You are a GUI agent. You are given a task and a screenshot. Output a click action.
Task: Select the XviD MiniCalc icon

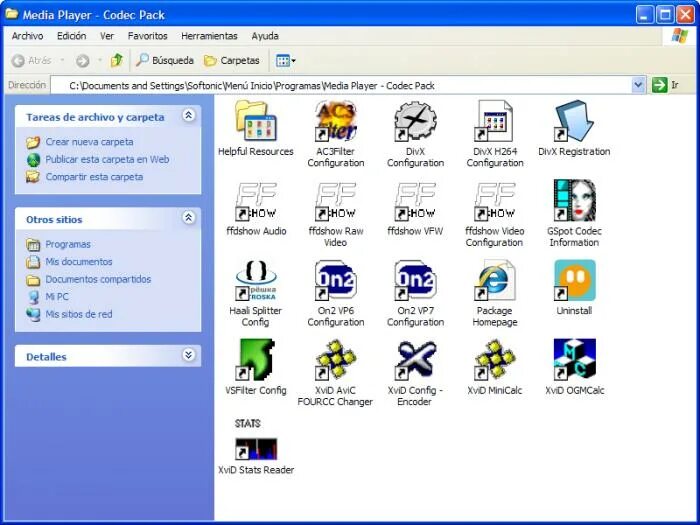pyautogui.click(x=495, y=360)
